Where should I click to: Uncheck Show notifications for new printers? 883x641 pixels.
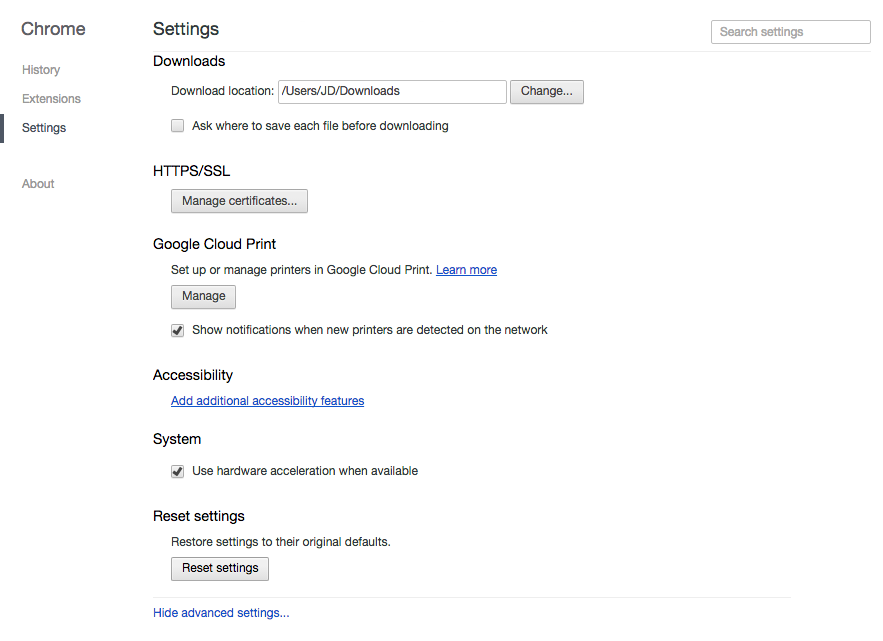tap(177, 330)
